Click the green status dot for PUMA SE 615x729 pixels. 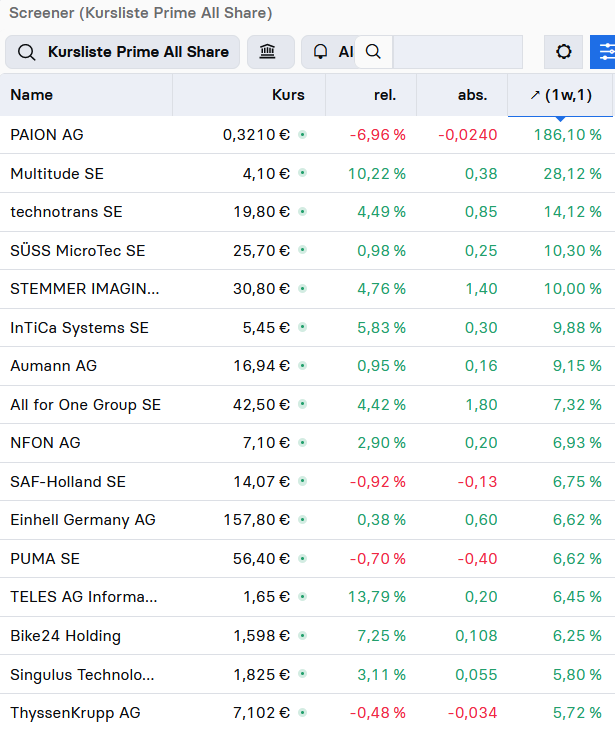click(302, 558)
